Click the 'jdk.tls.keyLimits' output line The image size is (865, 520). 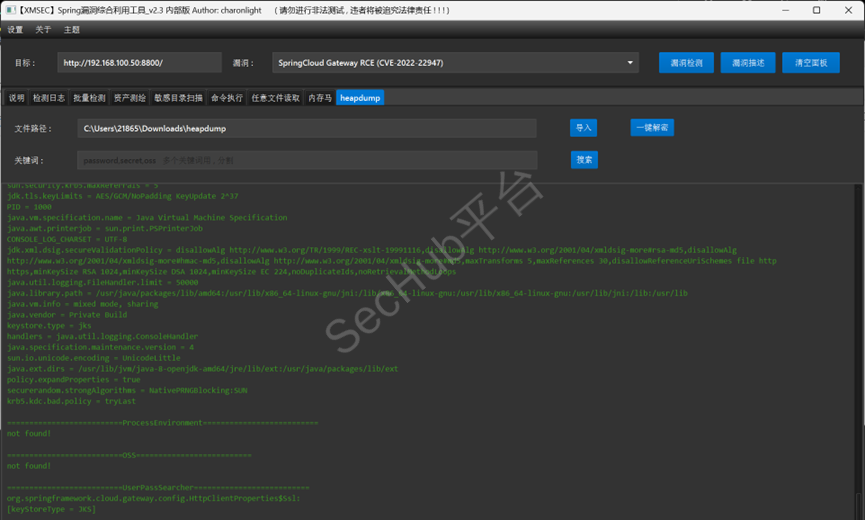[x=122, y=196]
